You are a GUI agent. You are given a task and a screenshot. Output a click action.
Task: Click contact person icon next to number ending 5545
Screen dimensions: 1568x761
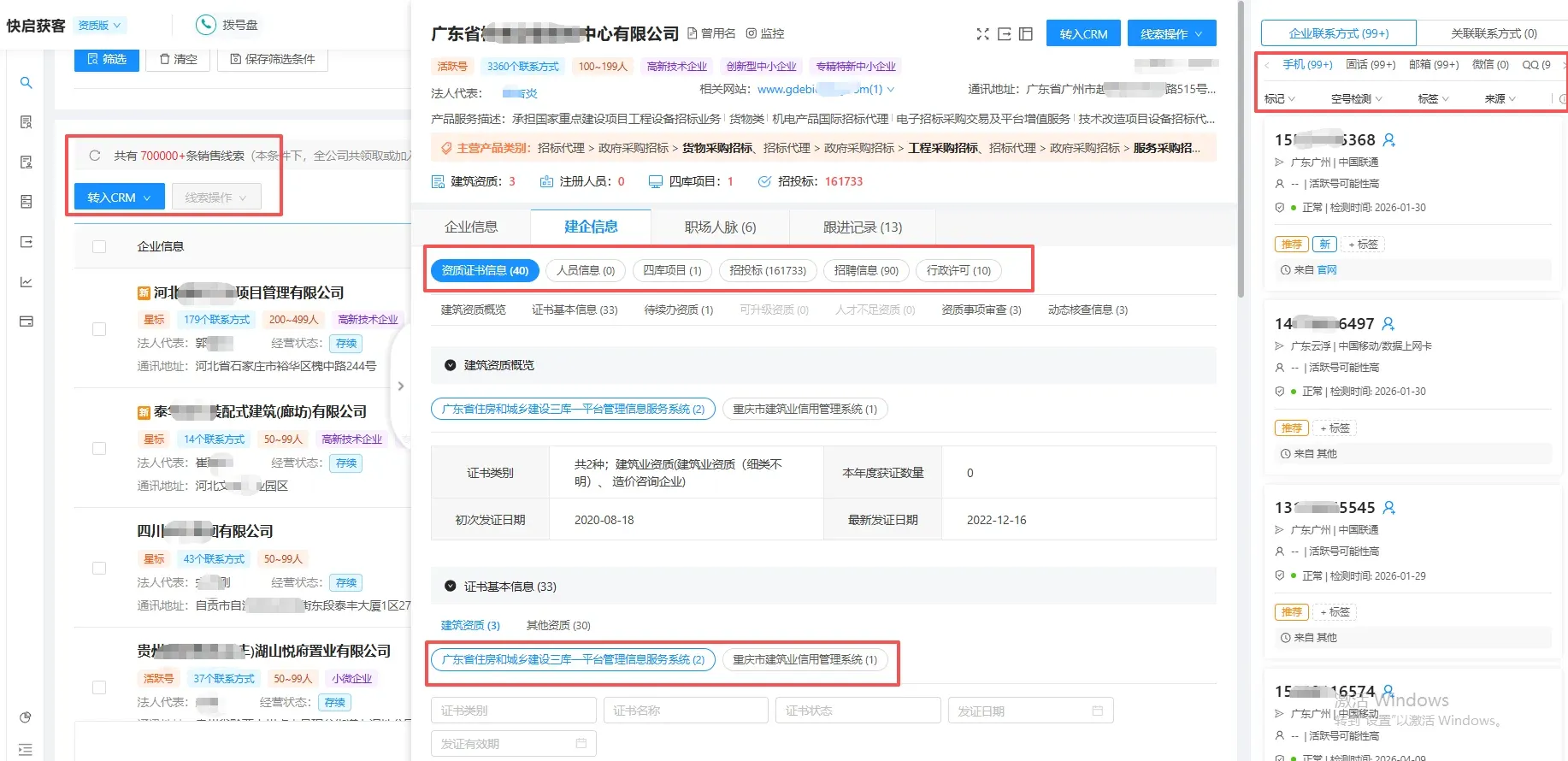coord(1388,507)
